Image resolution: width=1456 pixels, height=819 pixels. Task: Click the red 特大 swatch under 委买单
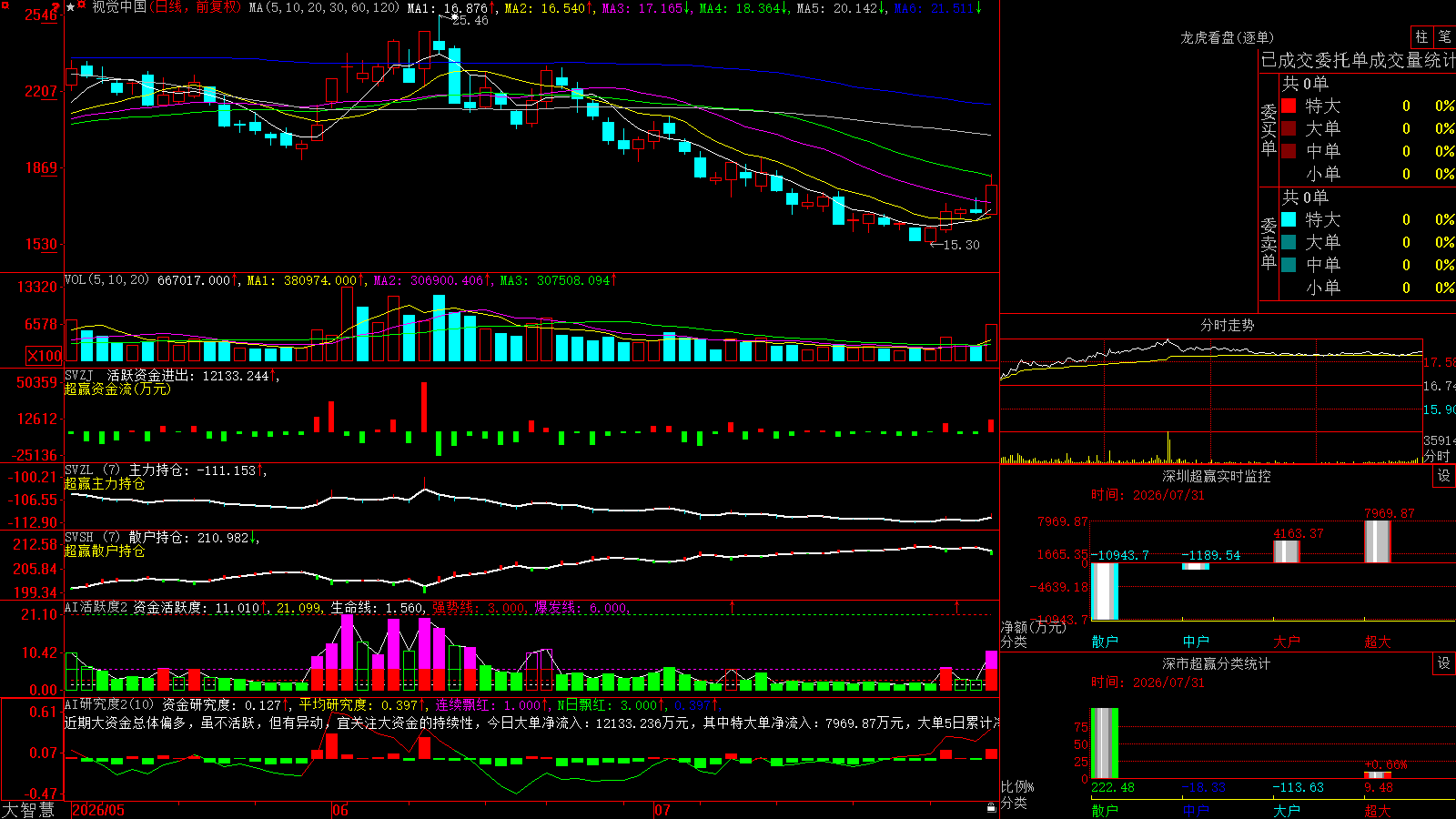[x=1289, y=106]
